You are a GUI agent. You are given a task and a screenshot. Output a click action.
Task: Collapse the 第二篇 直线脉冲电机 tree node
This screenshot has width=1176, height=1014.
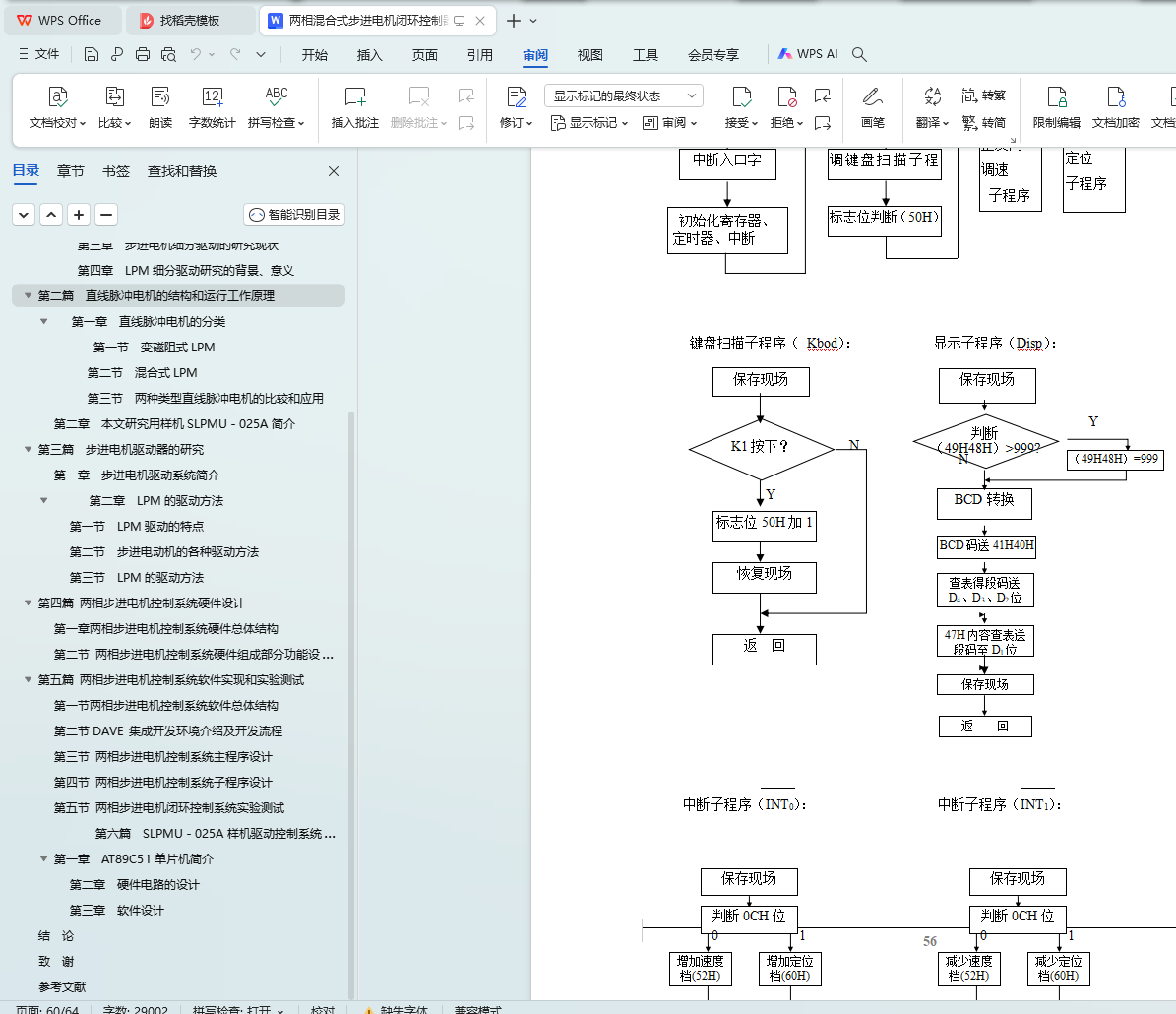28,295
